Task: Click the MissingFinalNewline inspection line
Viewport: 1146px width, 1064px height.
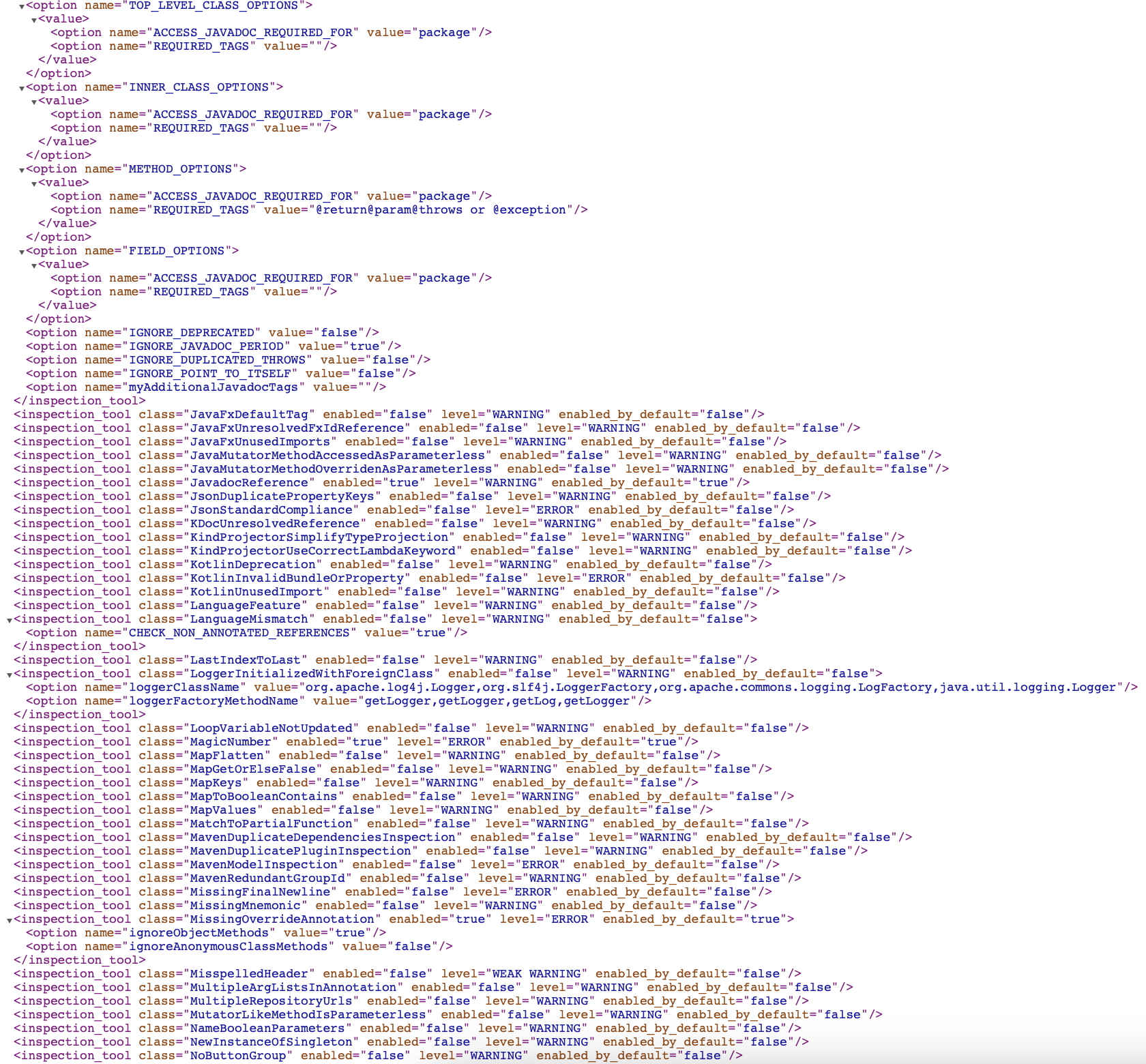Action: [393, 892]
